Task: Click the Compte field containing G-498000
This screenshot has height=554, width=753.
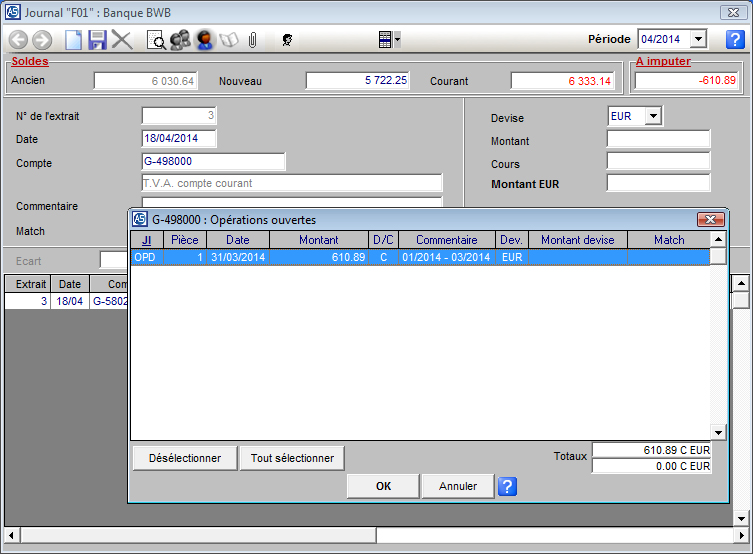Action: pyautogui.click(x=213, y=162)
